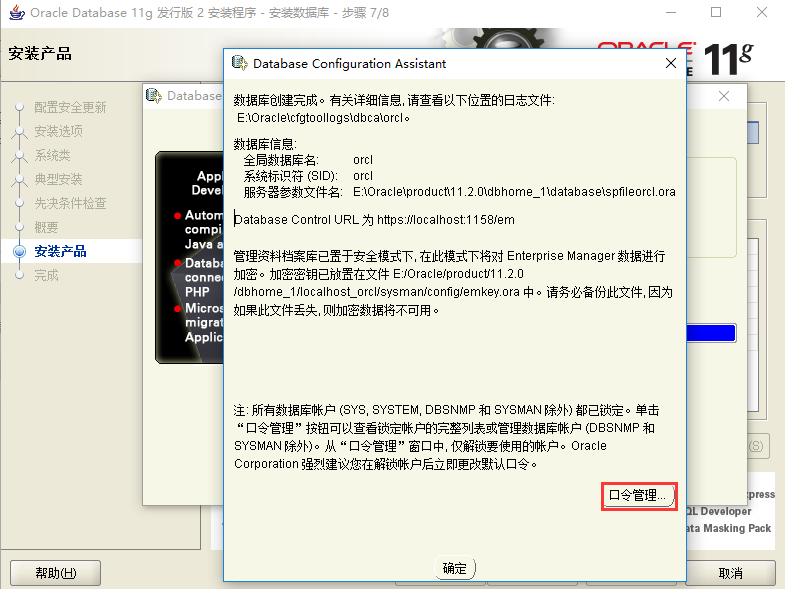Click the 全局数据库名 orcl value

363,160
